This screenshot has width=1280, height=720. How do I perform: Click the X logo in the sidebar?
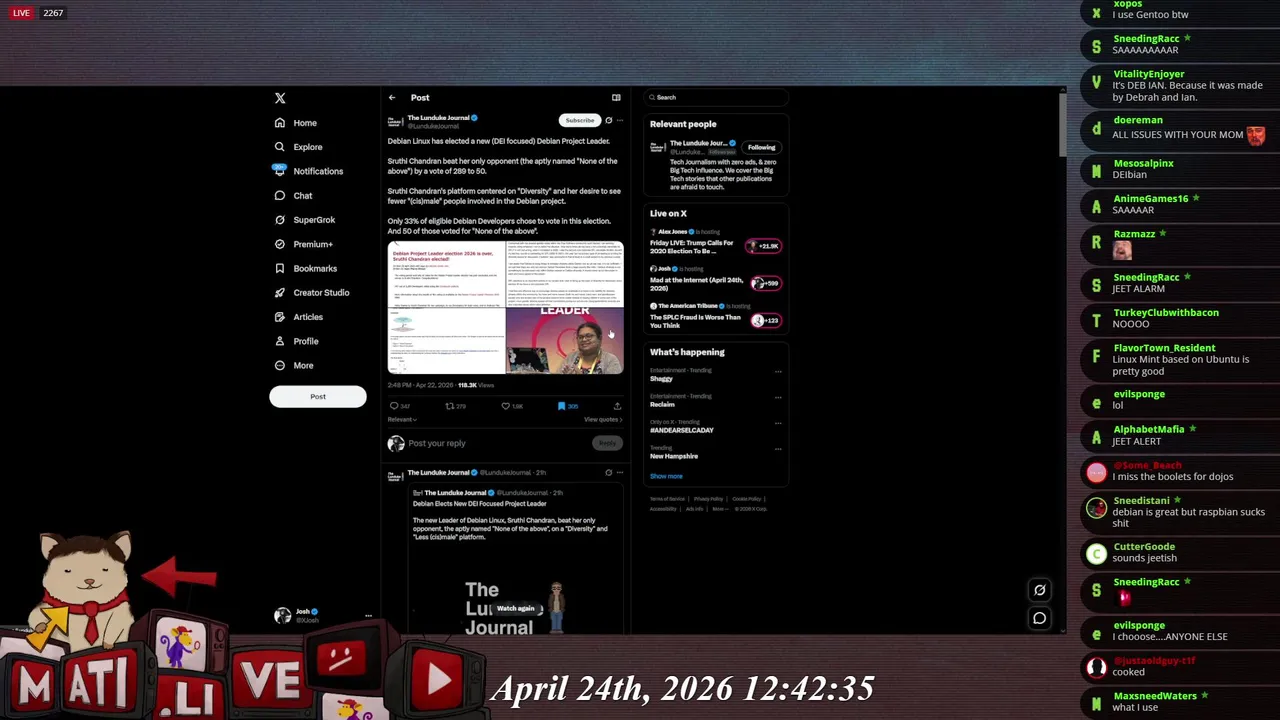[x=280, y=98]
